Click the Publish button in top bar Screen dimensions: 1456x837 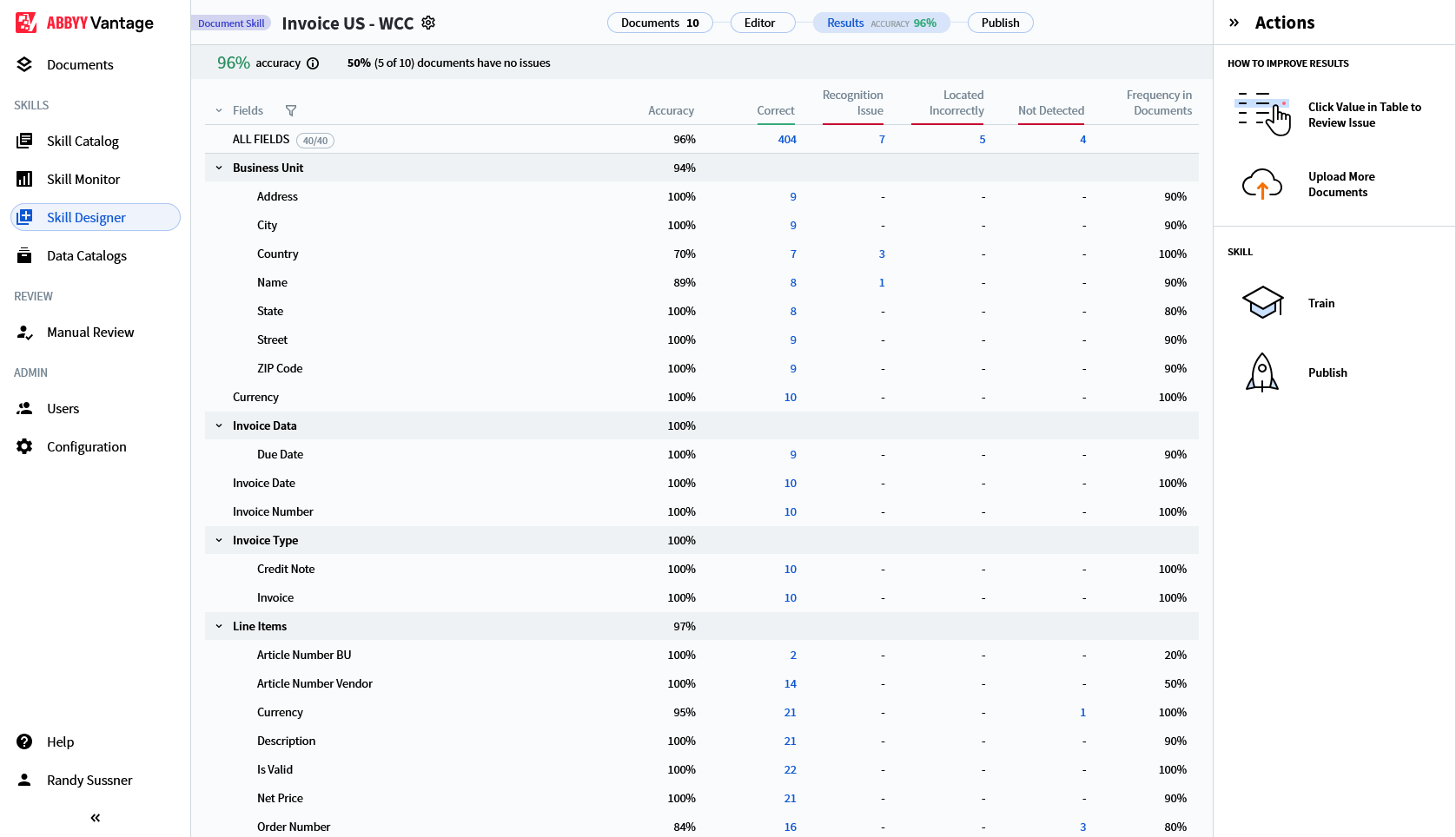point(1000,23)
